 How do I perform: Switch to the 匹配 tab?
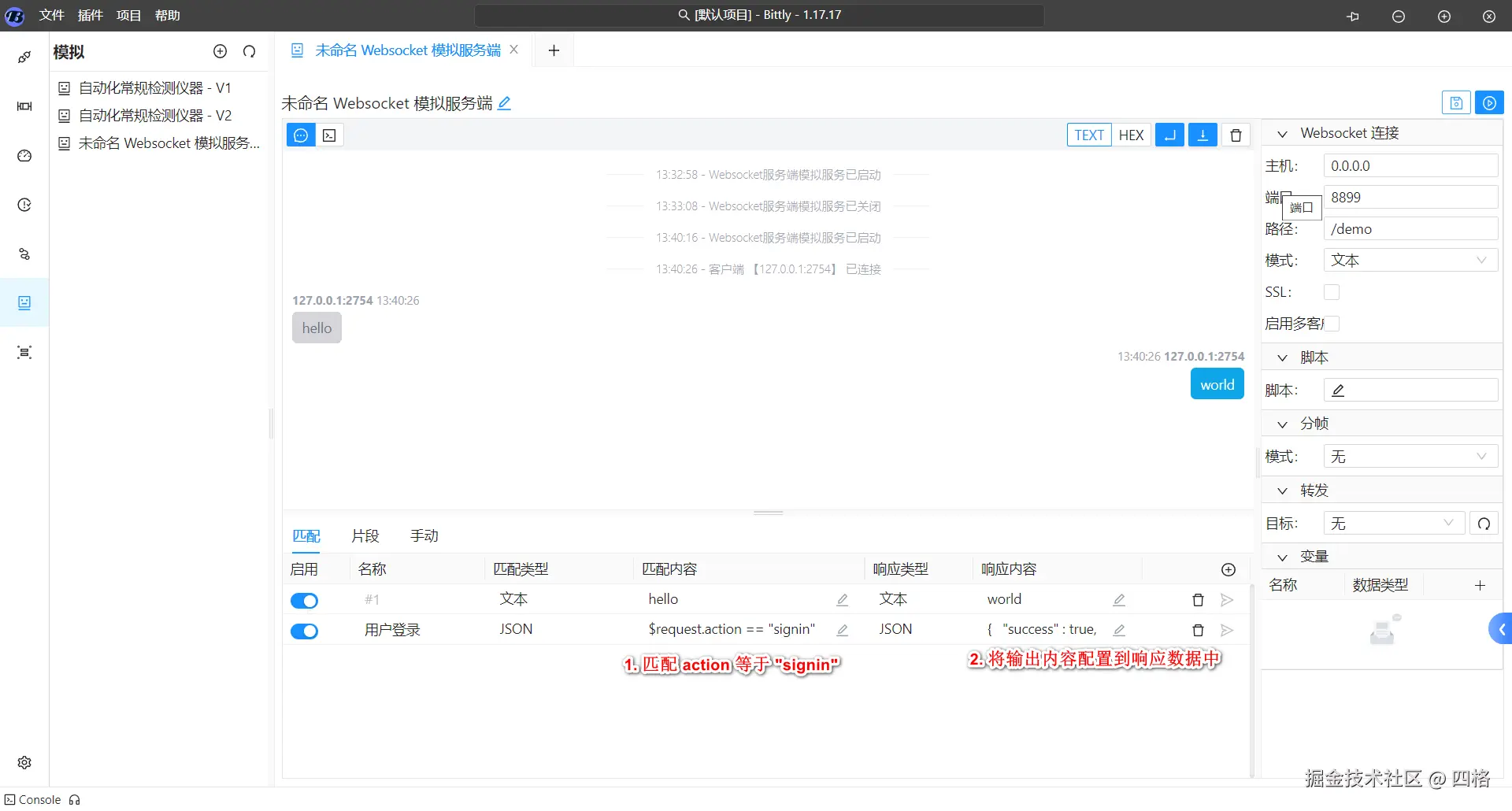click(306, 536)
